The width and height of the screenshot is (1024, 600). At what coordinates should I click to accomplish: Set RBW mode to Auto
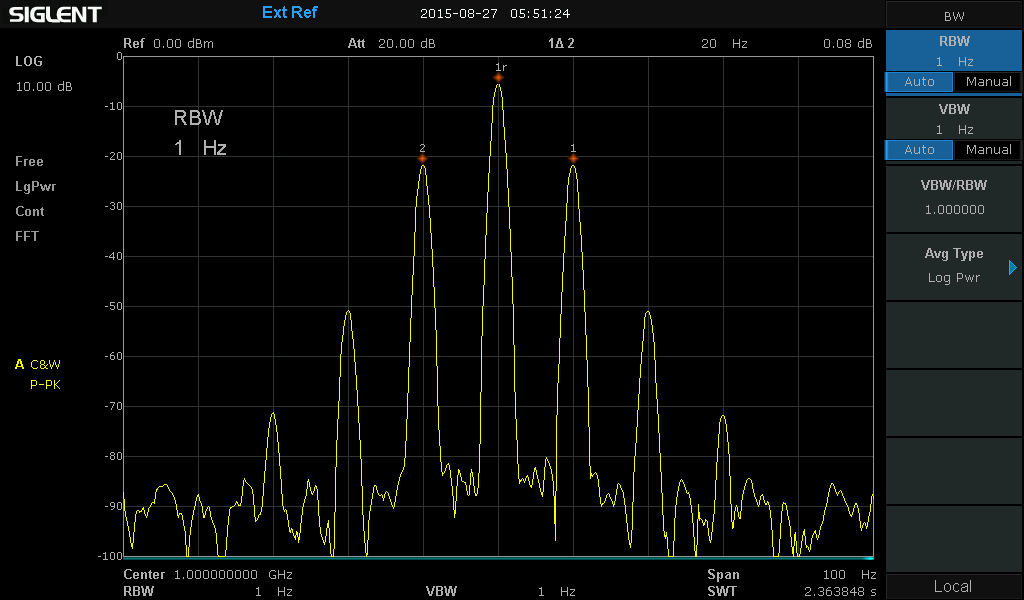(919, 82)
